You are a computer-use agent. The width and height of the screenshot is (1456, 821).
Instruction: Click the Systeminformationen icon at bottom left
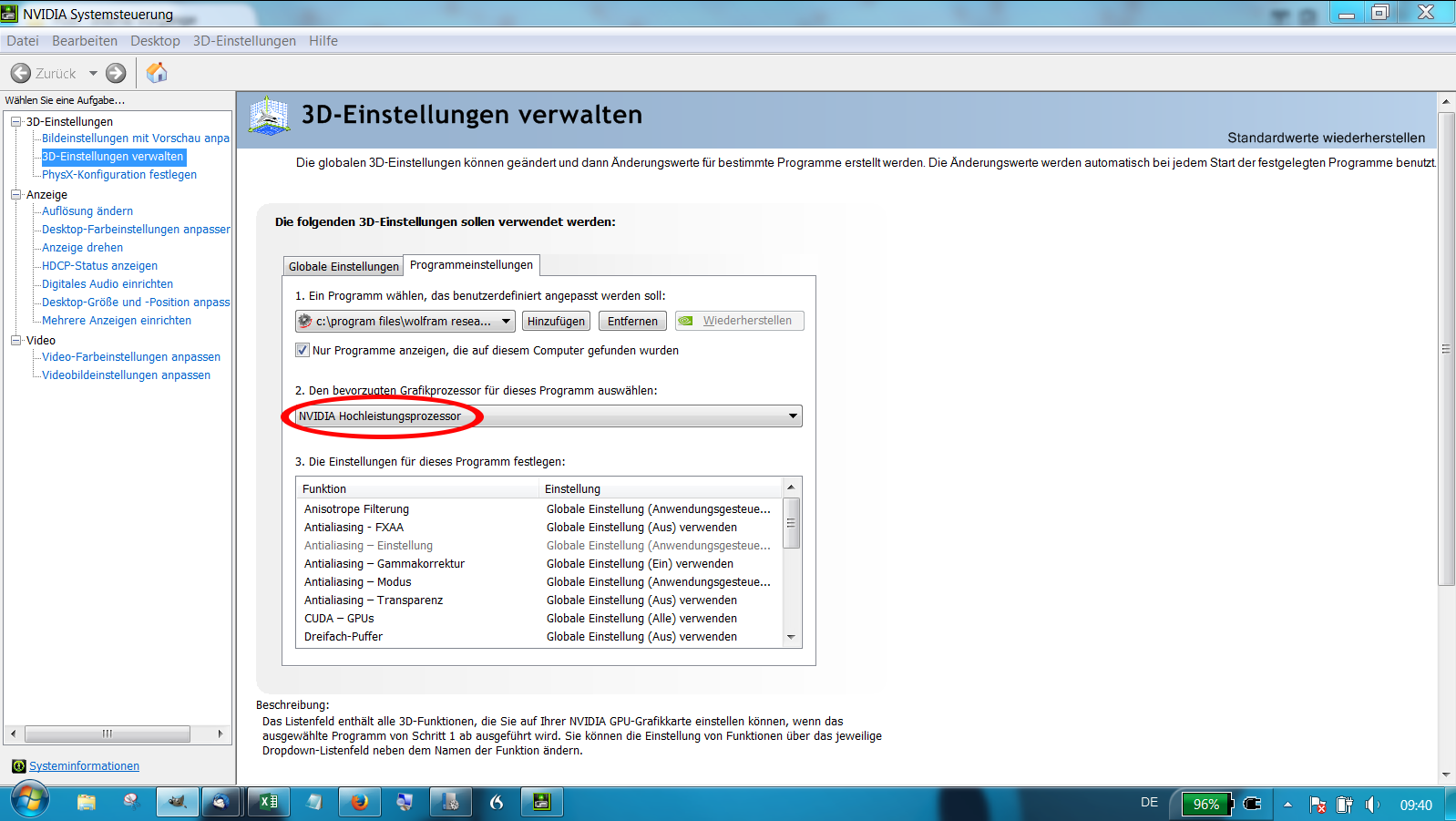[x=18, y=766]
